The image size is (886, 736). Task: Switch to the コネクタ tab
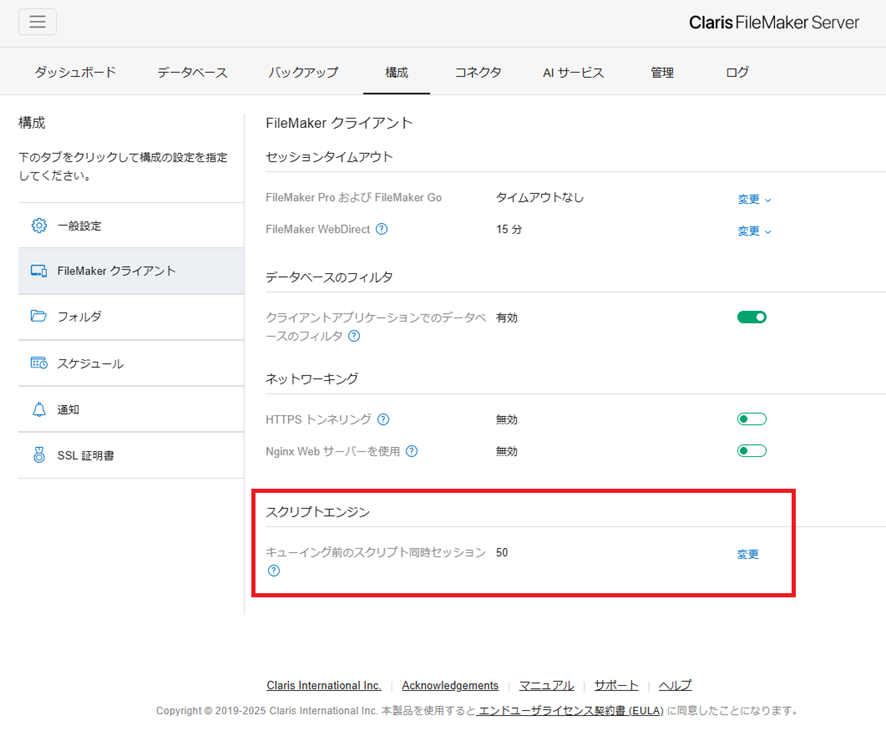click(478, 72)
